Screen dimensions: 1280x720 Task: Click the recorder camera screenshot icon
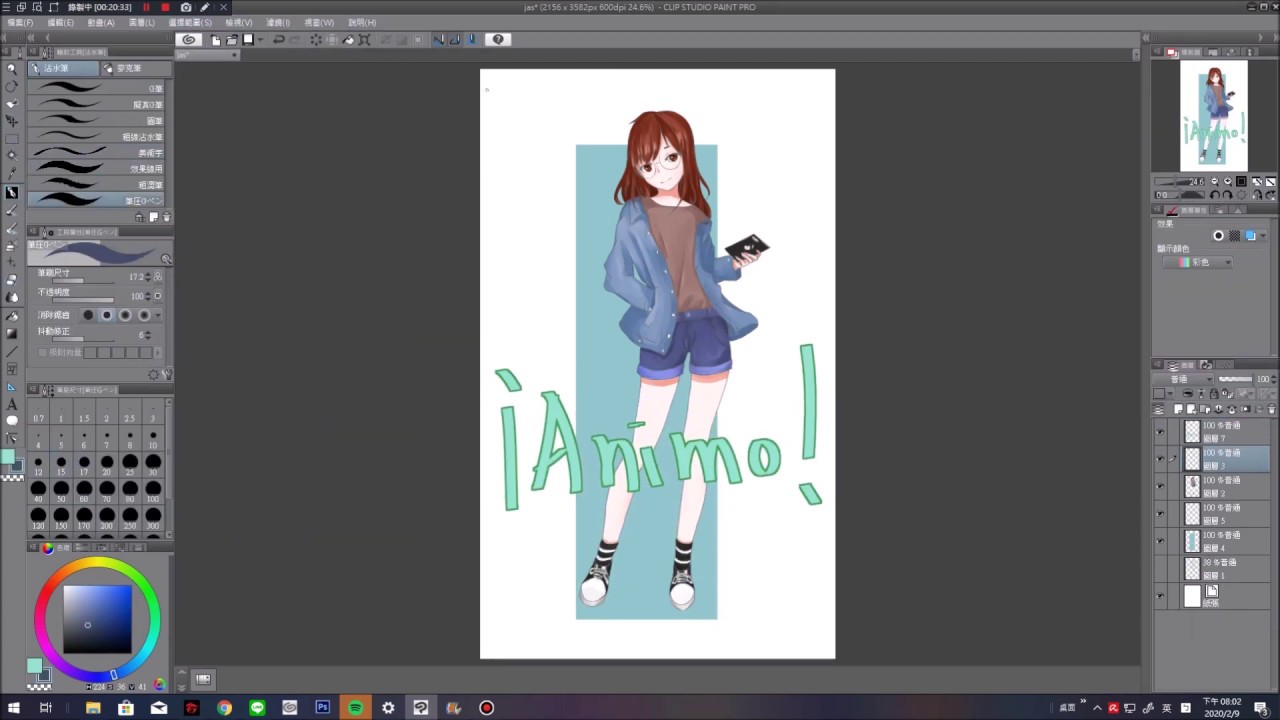[186, 7]
